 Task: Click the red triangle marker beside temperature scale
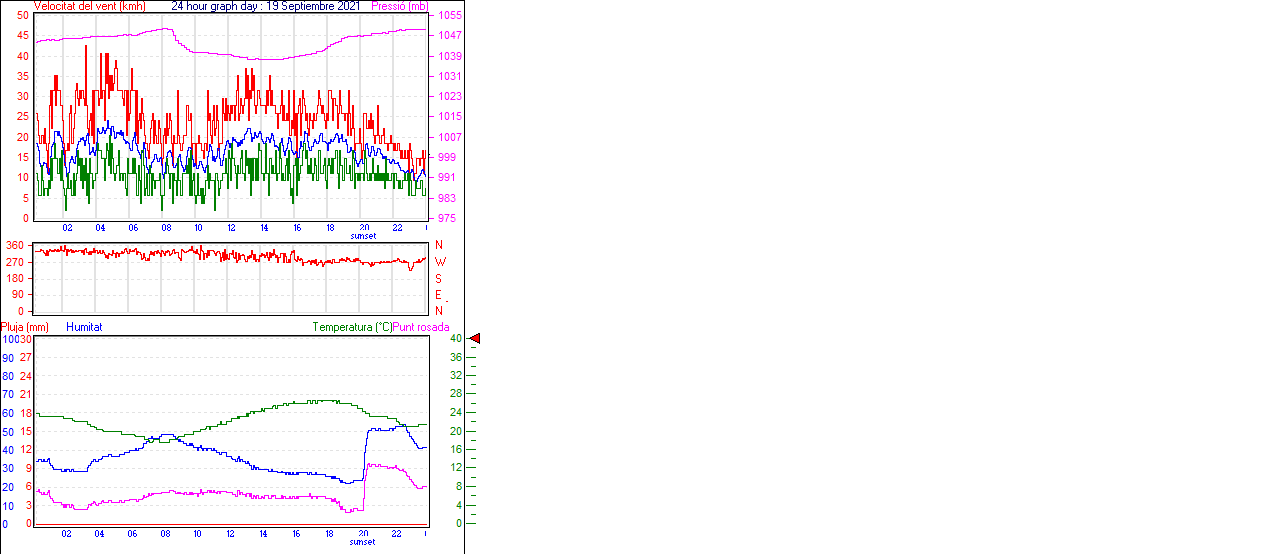click(475, 339)
